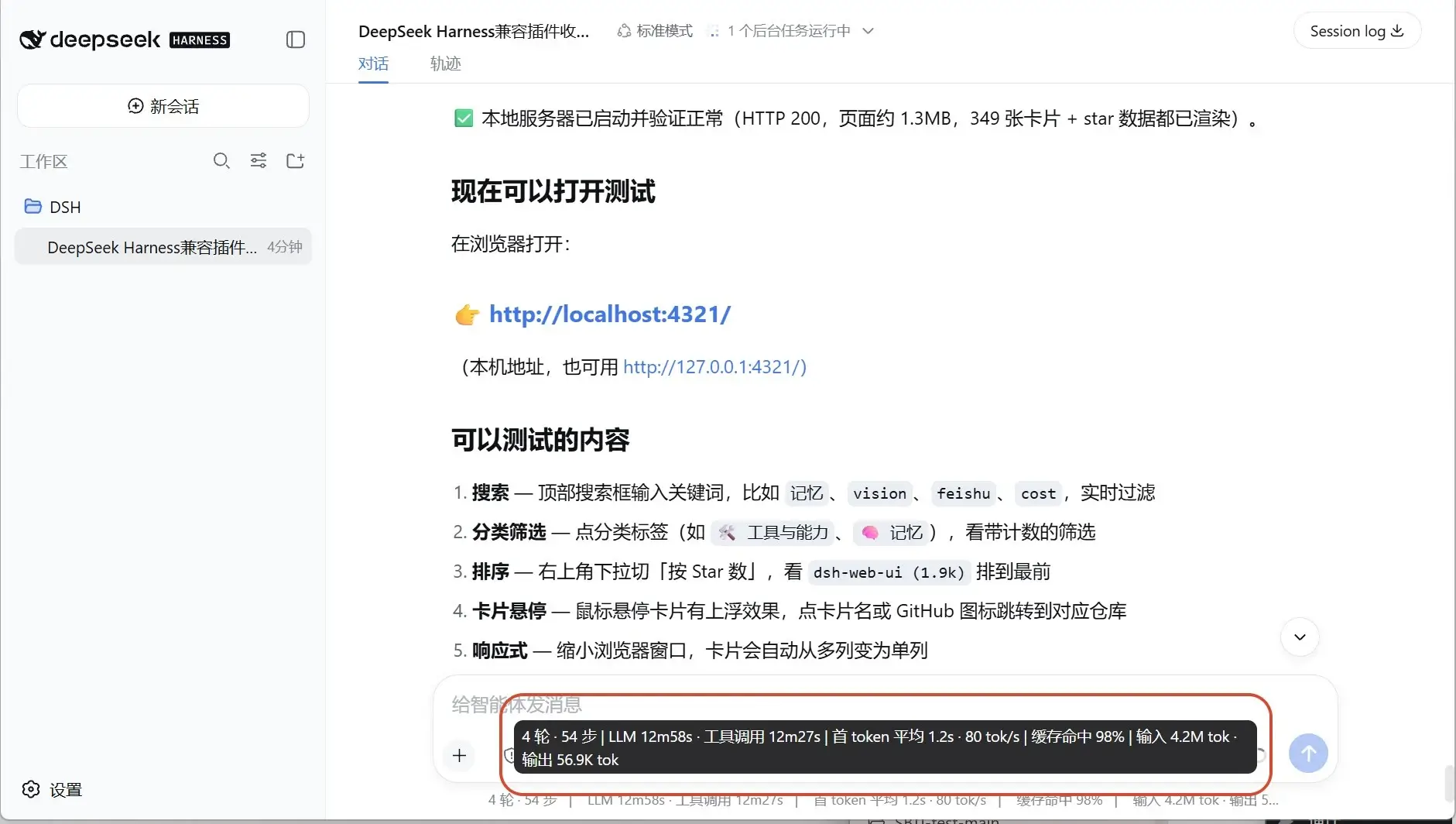Open the workspace search magnifier icon

pos(221,160)
